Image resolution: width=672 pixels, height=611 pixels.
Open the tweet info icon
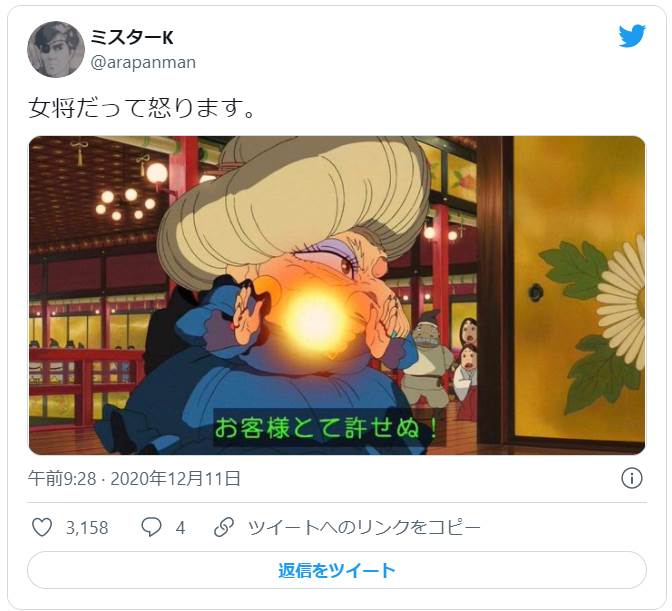click(x=632, y=478)
